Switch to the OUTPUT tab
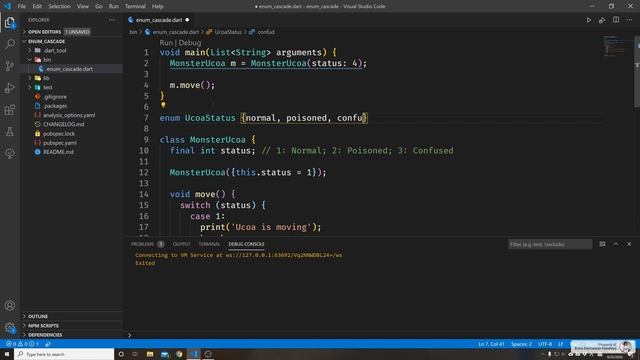640x360 pixels. coord(182,244)
